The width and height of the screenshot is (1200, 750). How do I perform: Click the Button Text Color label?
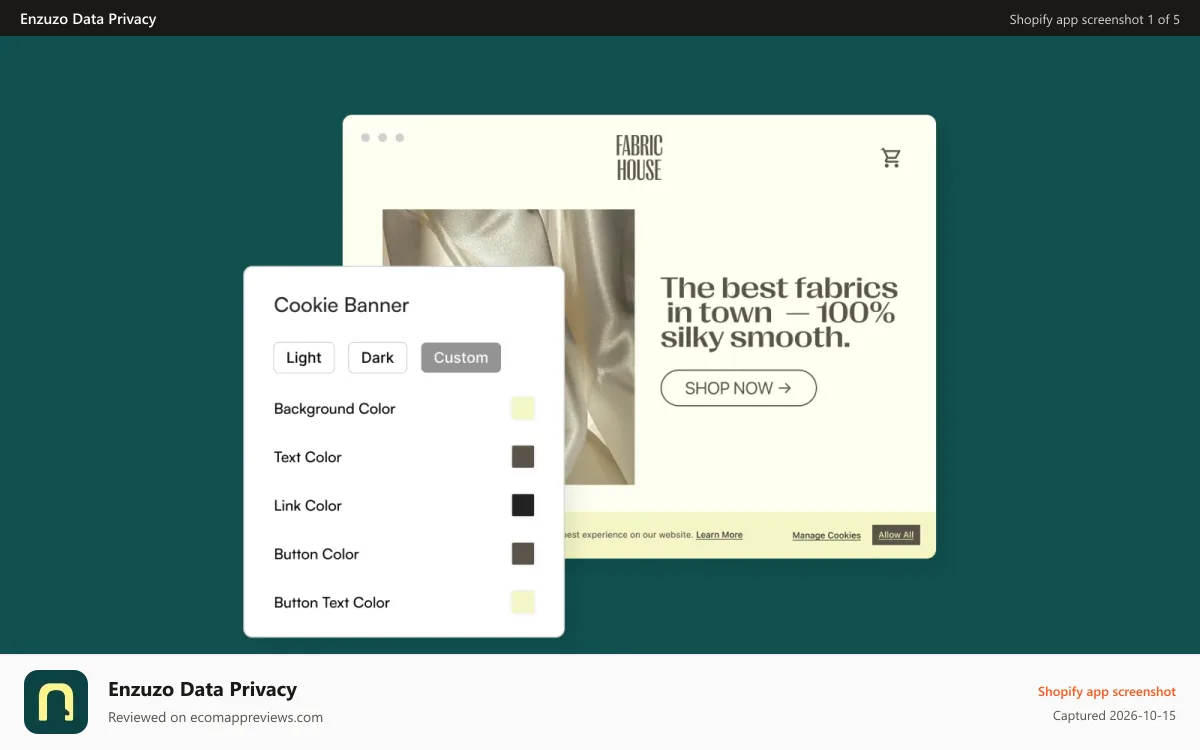tap(332, 603)
